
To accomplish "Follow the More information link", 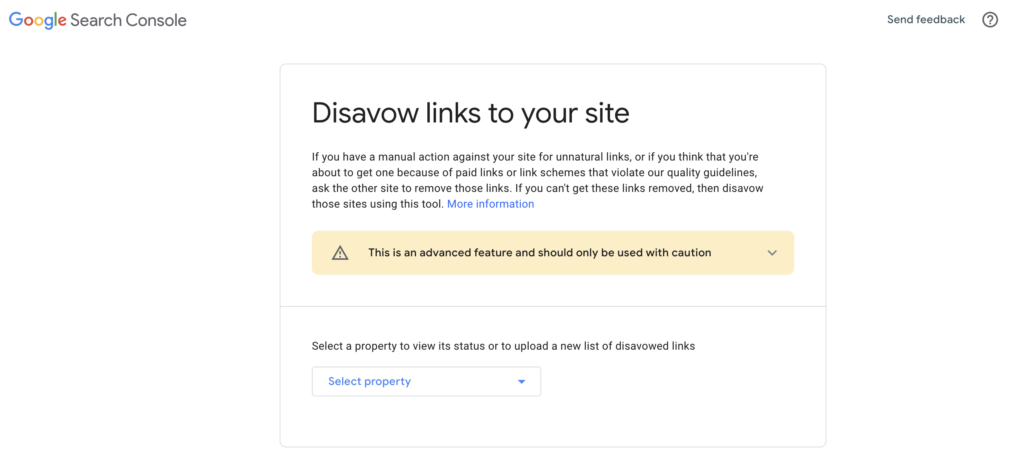I will pos(490,204).
